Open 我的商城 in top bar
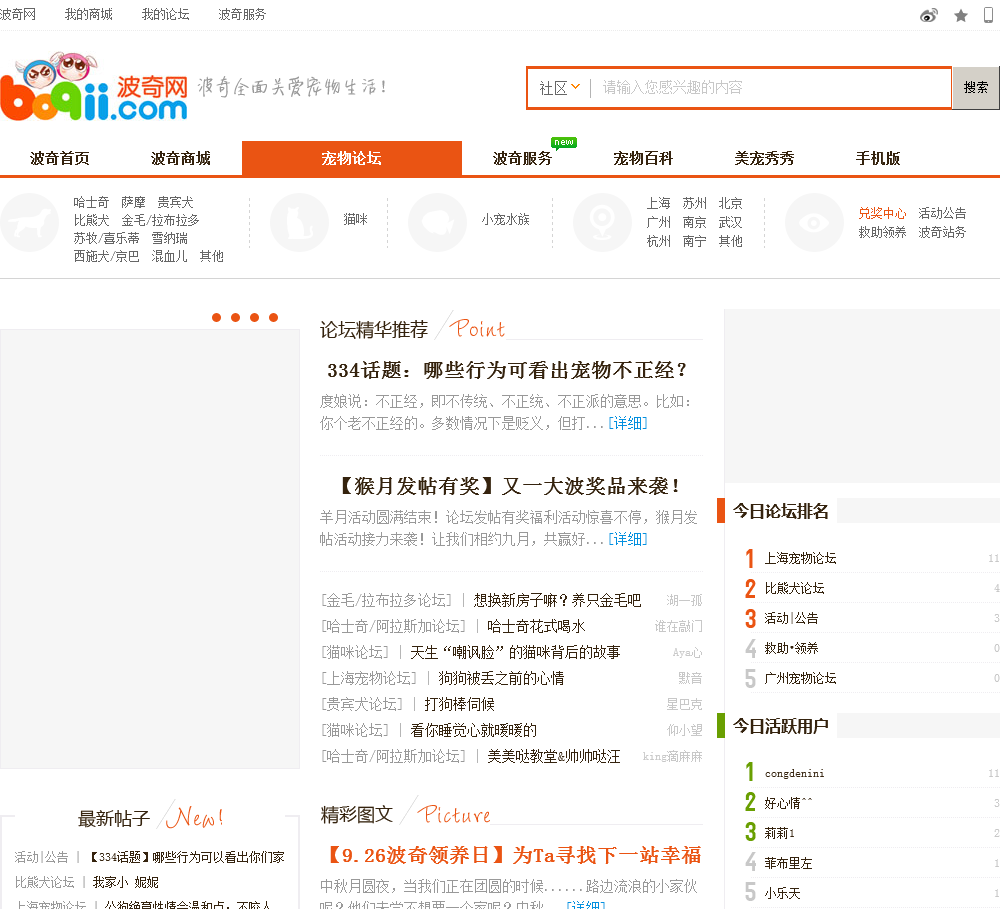 click(89, 14)
